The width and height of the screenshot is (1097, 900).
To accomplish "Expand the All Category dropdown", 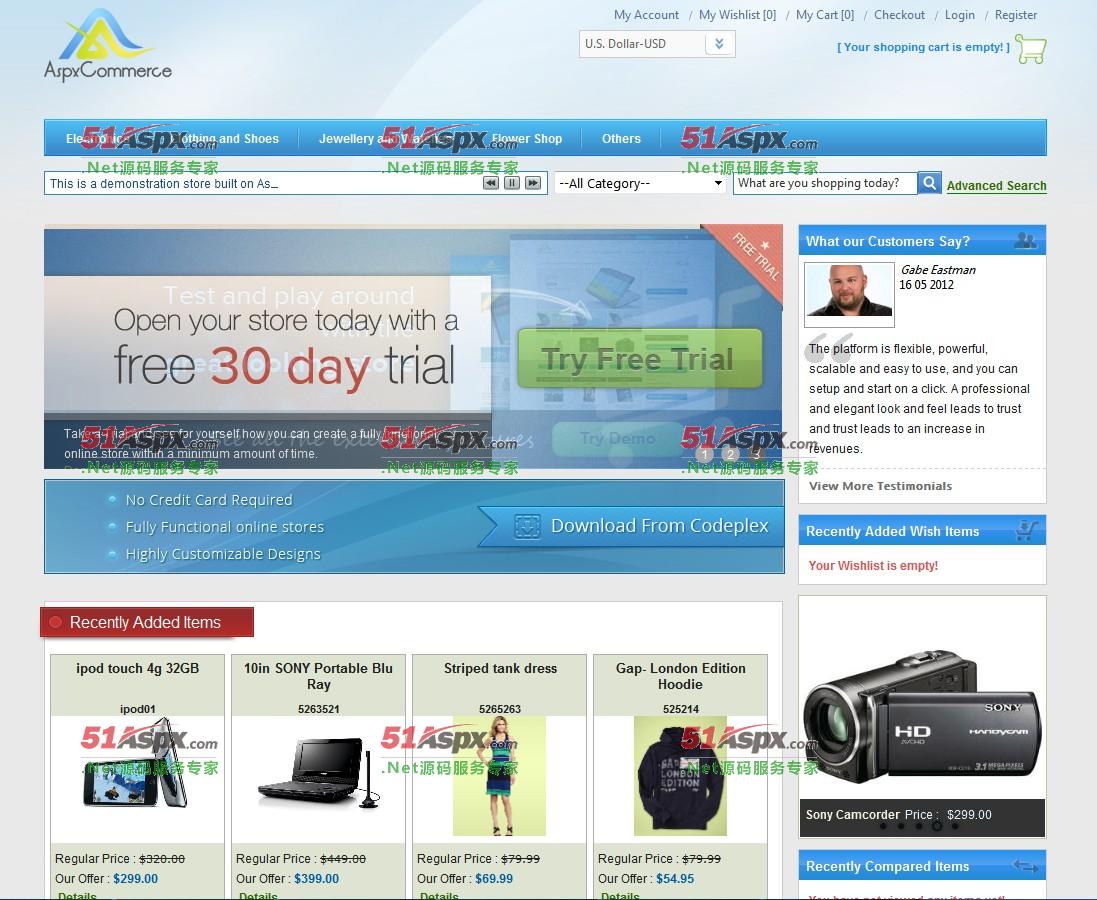I will 640,183.
